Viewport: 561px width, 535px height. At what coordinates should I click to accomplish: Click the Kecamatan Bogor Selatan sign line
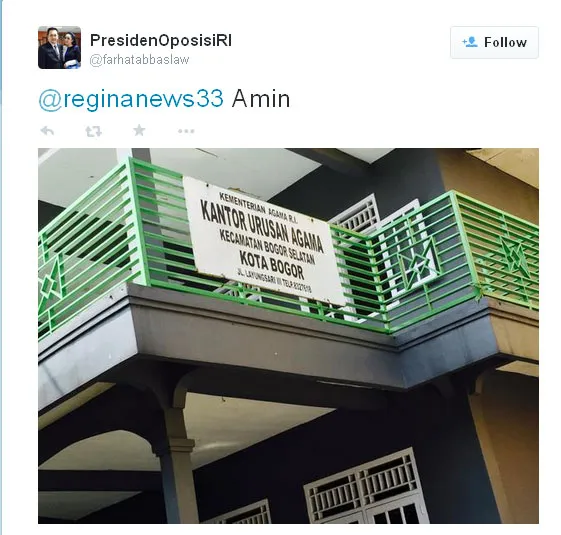(x=267, y=246)
